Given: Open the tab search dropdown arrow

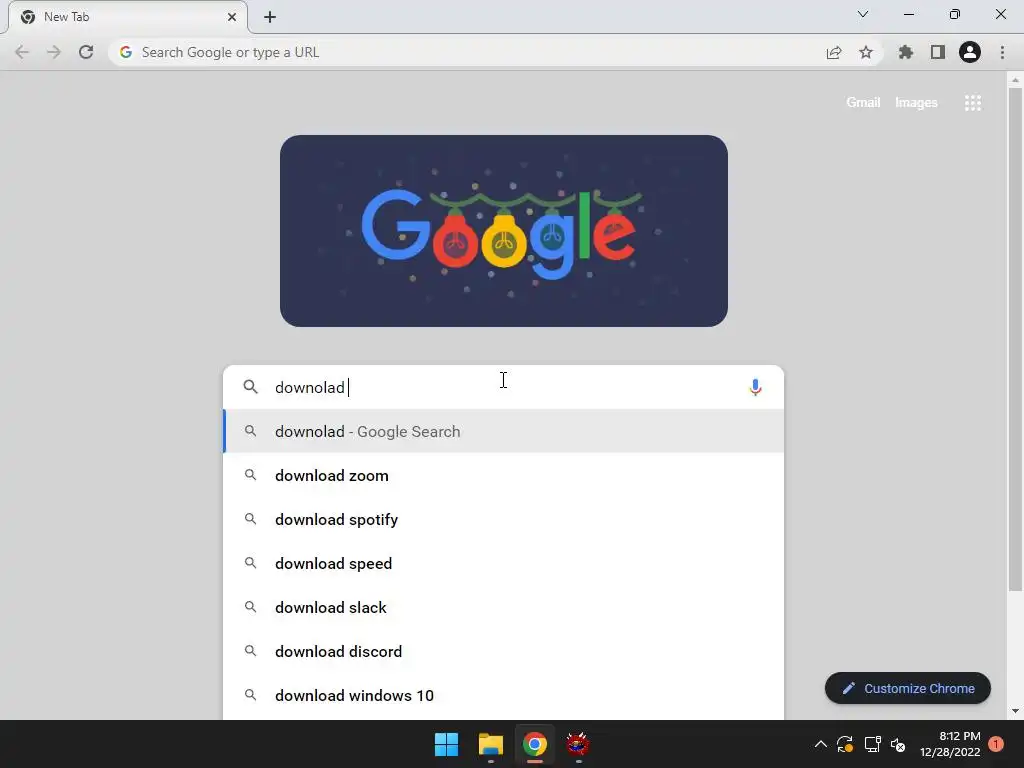Looking at the screenshot, I should point(863,14).
